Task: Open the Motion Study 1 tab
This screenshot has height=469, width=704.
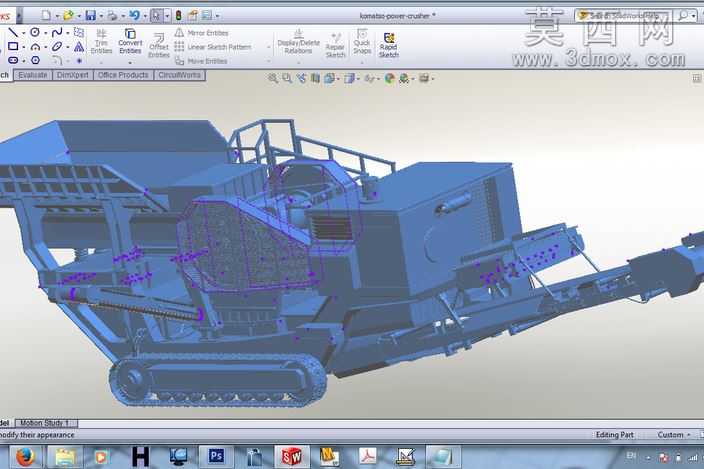Action: pos(46,423)
